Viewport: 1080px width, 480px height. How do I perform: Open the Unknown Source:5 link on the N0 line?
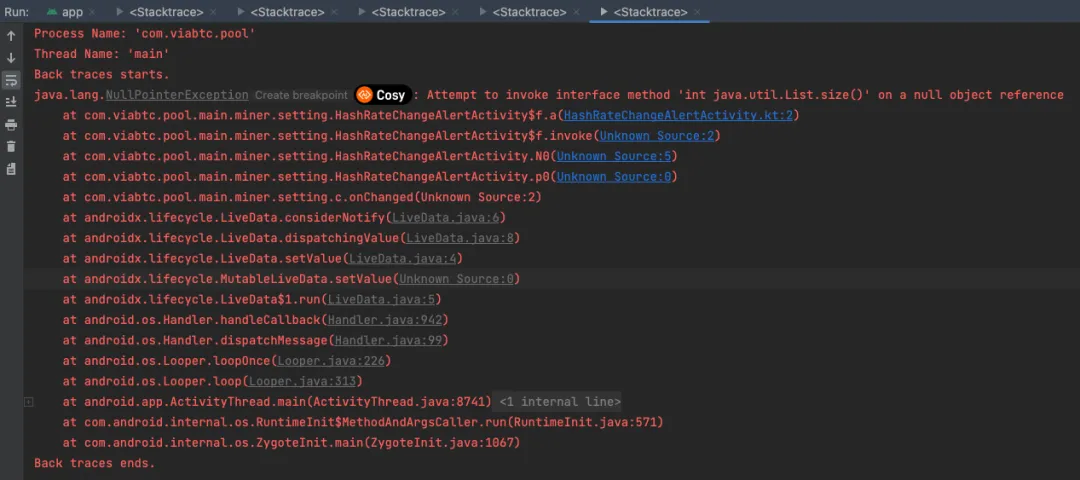[614, 156]
